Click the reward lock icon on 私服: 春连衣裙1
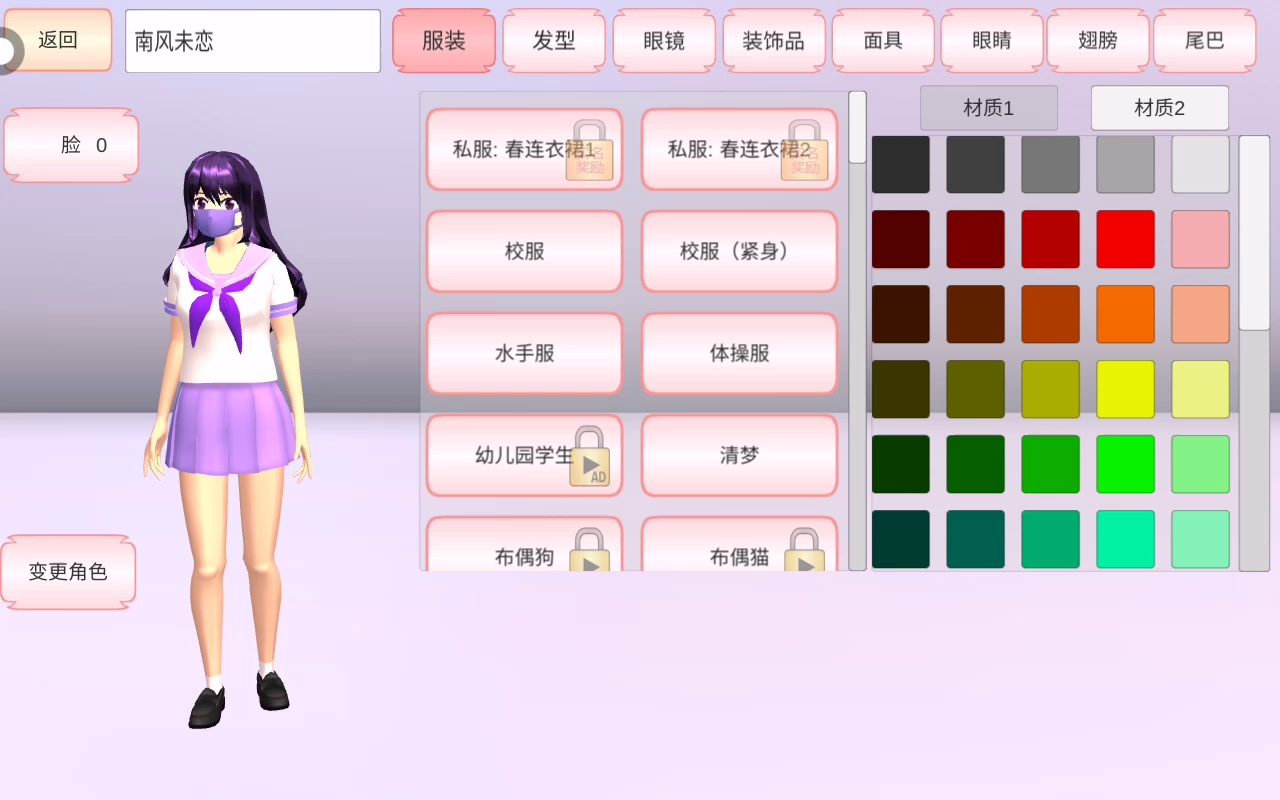The height and width of the screenshot is (800, 1280). 589,151
